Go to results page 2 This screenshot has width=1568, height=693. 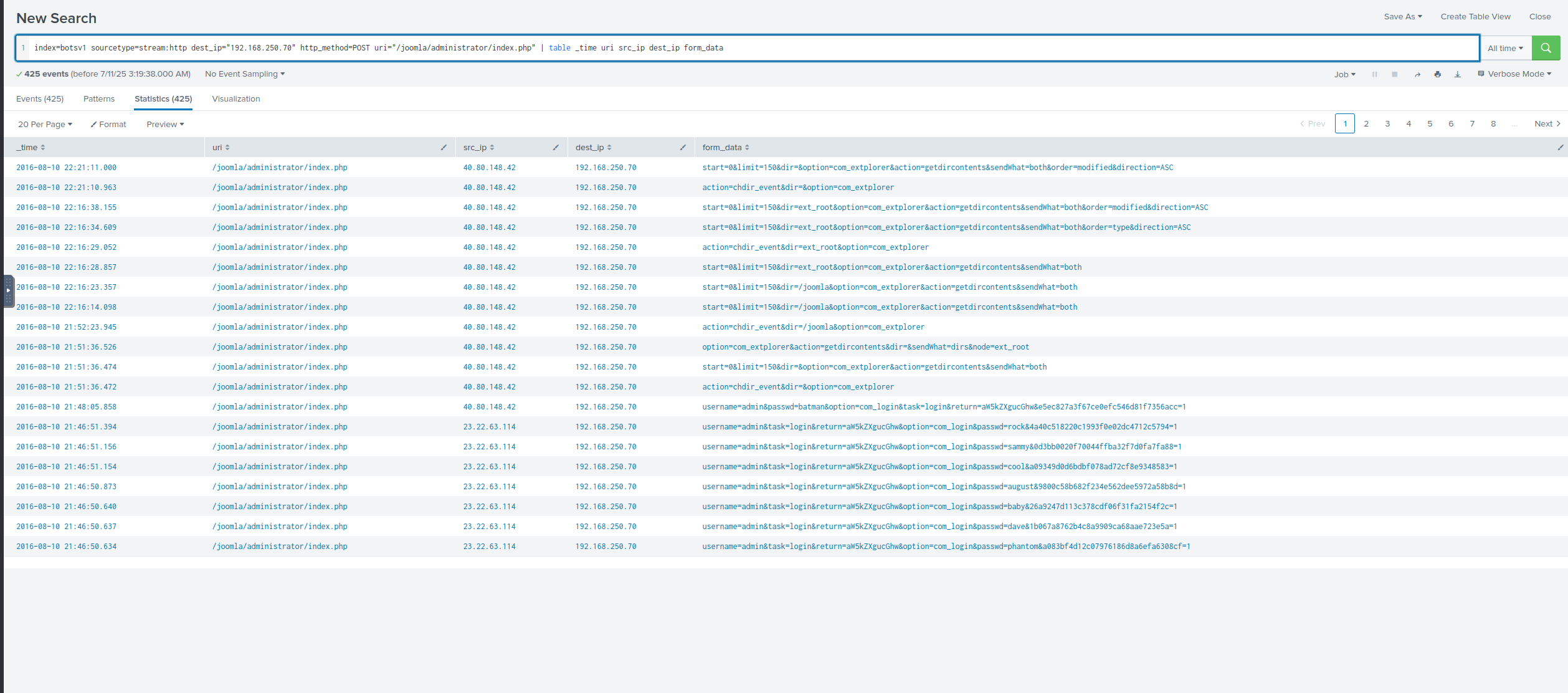pos(1366,124)
